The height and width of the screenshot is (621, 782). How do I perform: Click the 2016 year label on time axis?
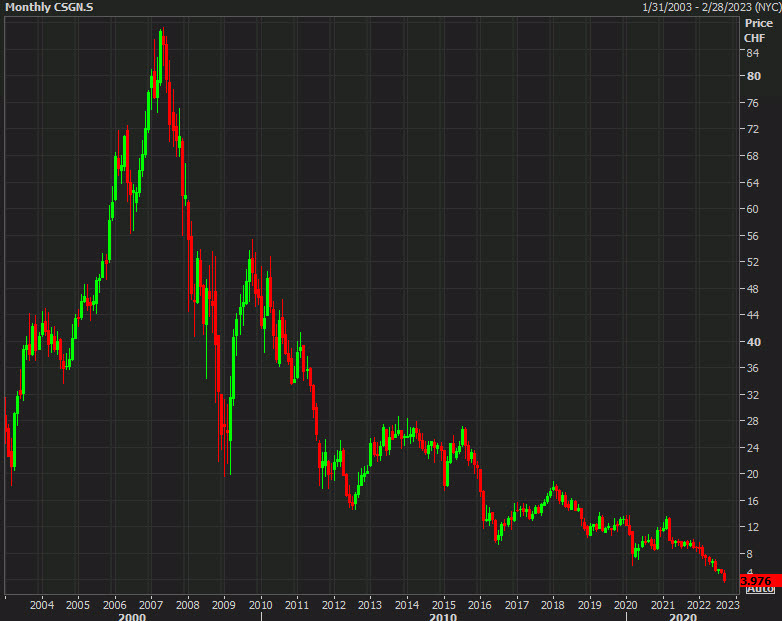479,605
